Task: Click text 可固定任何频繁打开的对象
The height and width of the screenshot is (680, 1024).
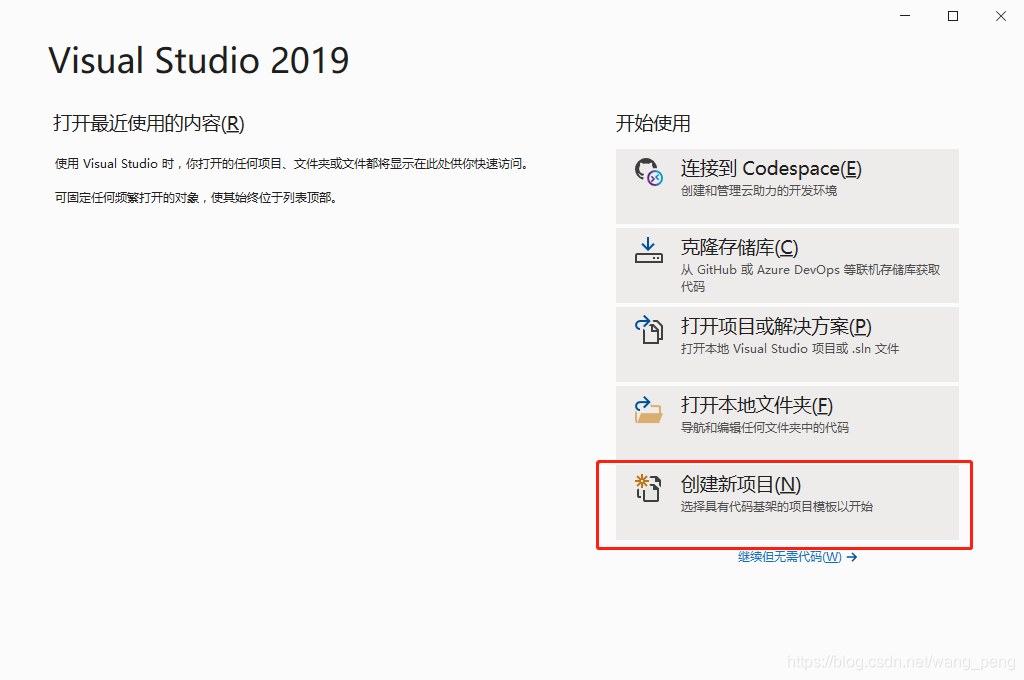Action: pyautogui.click(x=127, y=198)
